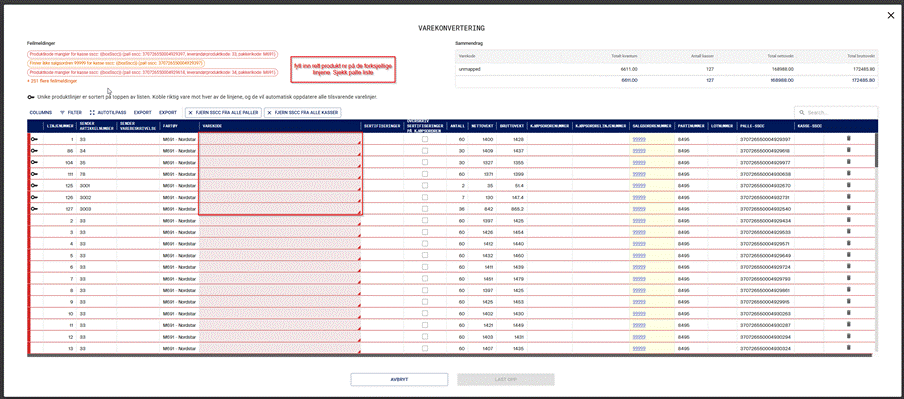Click the key icon on line 127
This screenshot has width=904, height=399.
[x=35, y=209]
